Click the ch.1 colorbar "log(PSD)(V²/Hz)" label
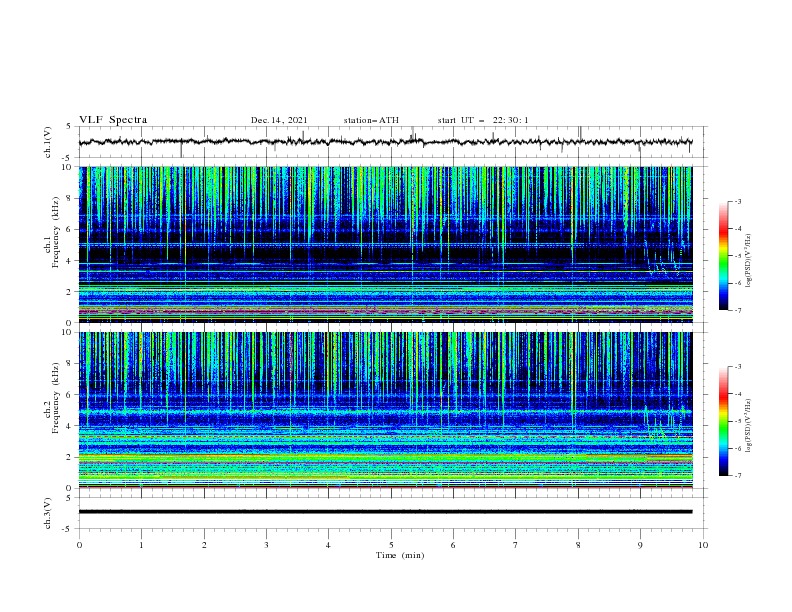Image resolution: width=792 pixels, height=612 pixels. pos(748,261)
